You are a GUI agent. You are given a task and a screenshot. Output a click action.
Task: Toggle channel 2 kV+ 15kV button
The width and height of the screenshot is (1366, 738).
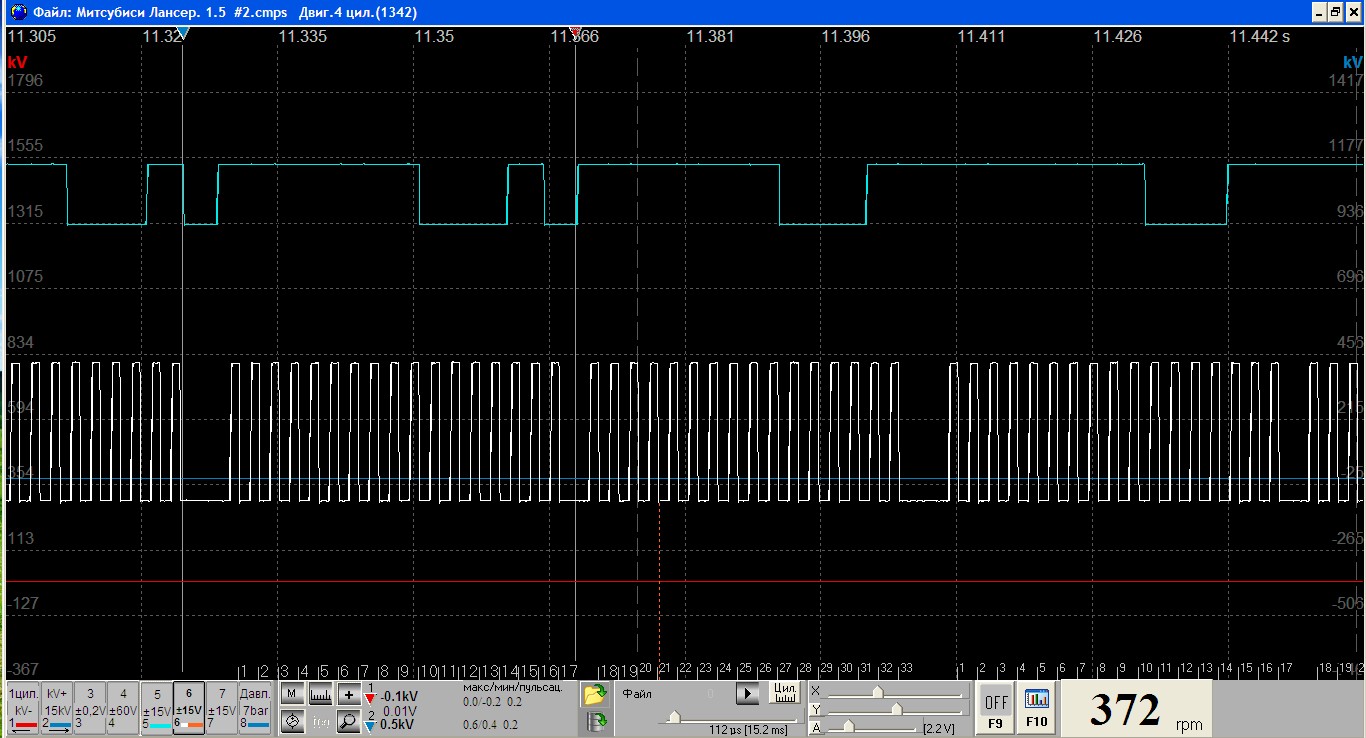point(56,707)
